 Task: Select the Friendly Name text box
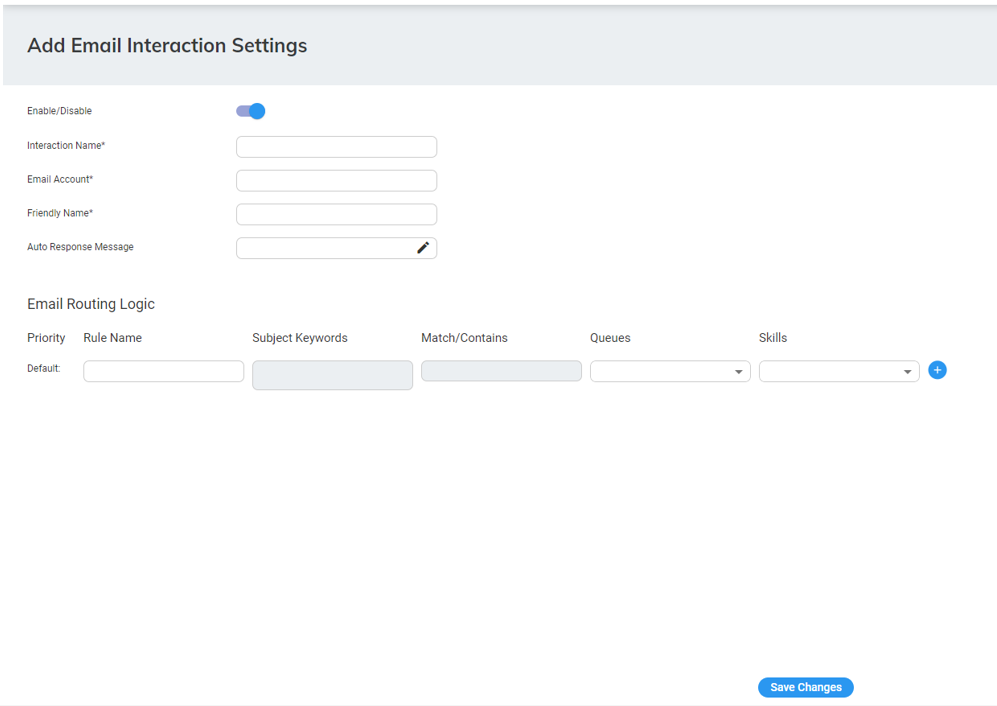click(336, 214)
